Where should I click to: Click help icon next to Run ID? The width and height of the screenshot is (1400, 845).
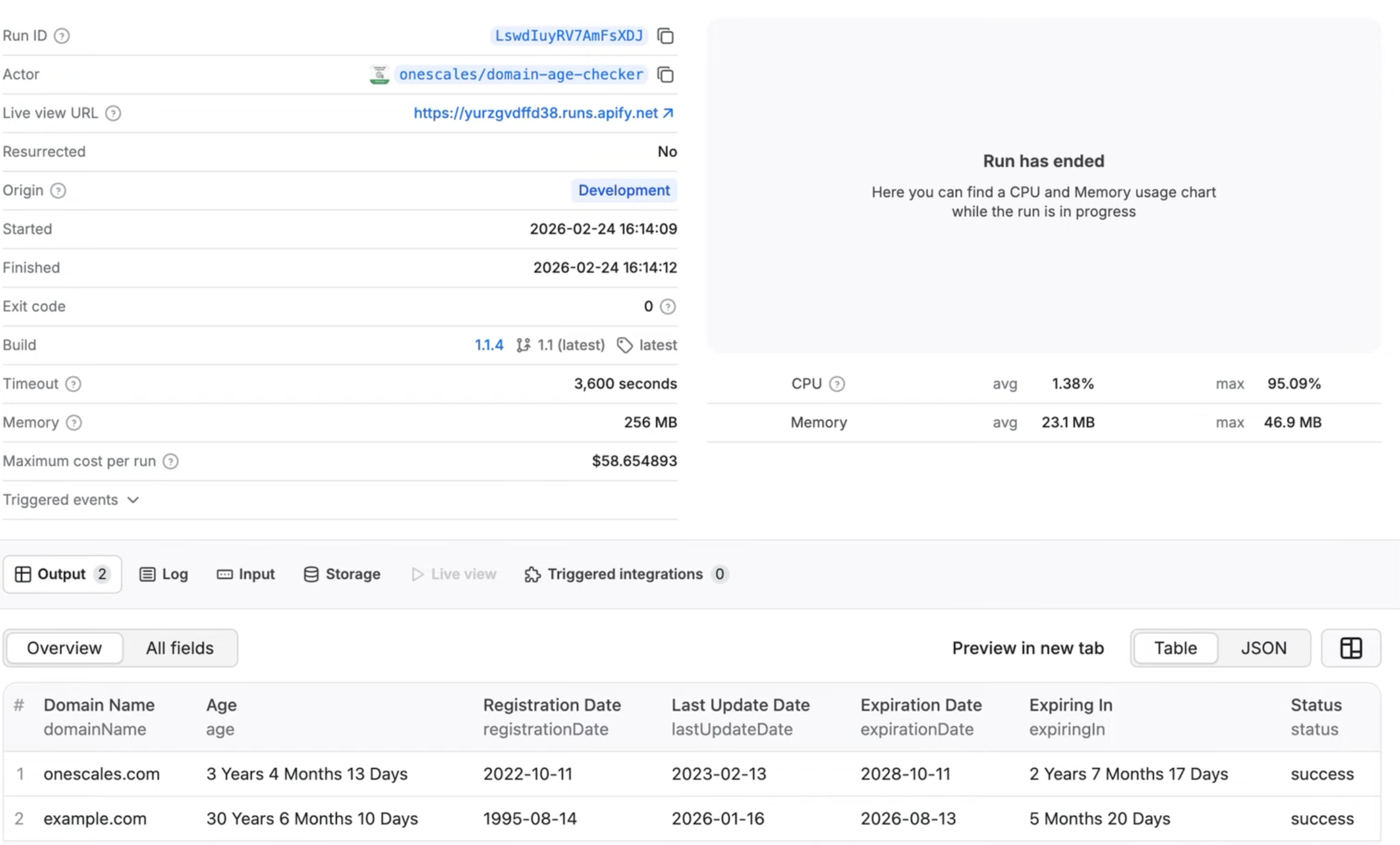point(61,36)
